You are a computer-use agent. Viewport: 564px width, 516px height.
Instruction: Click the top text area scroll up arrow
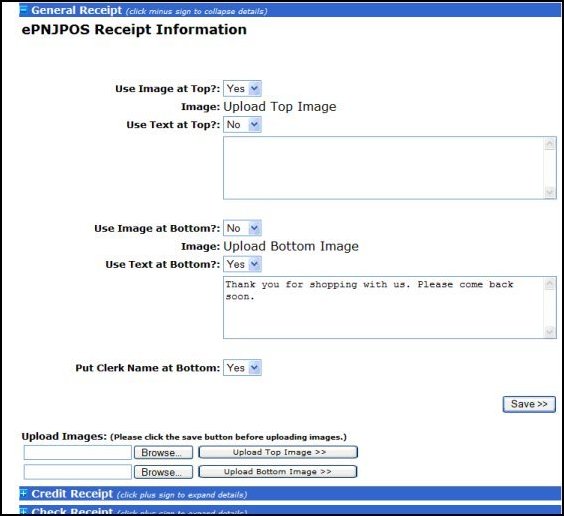pos(550,144)
